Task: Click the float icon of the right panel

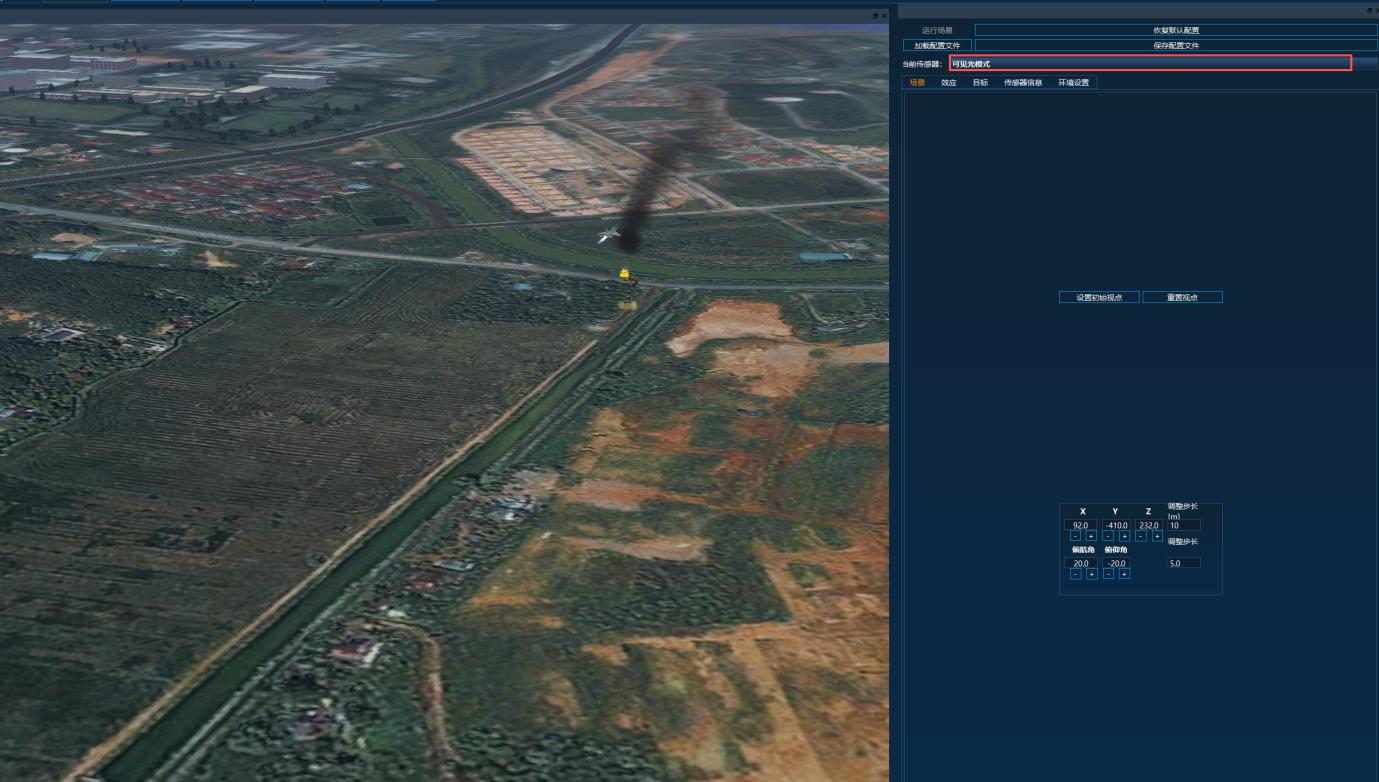Action: 1370,10
